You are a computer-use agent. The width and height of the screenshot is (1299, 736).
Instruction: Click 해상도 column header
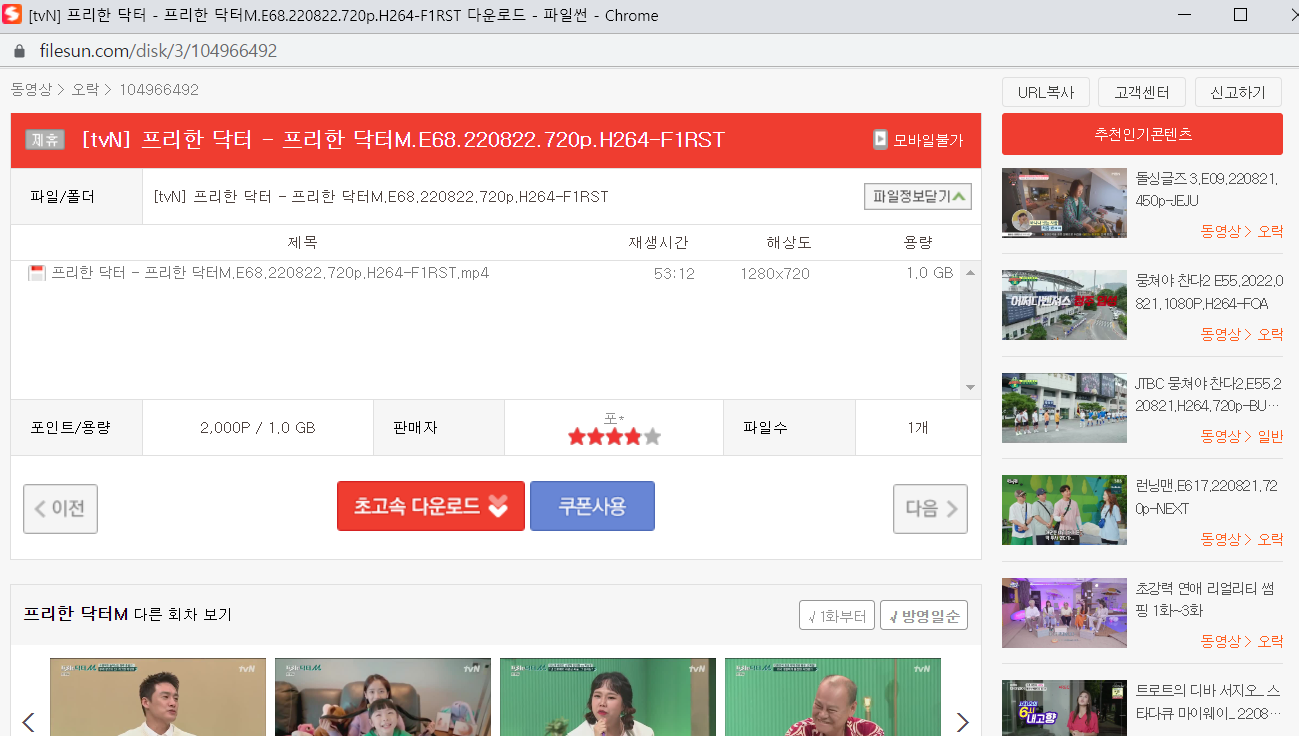point(789,243)
